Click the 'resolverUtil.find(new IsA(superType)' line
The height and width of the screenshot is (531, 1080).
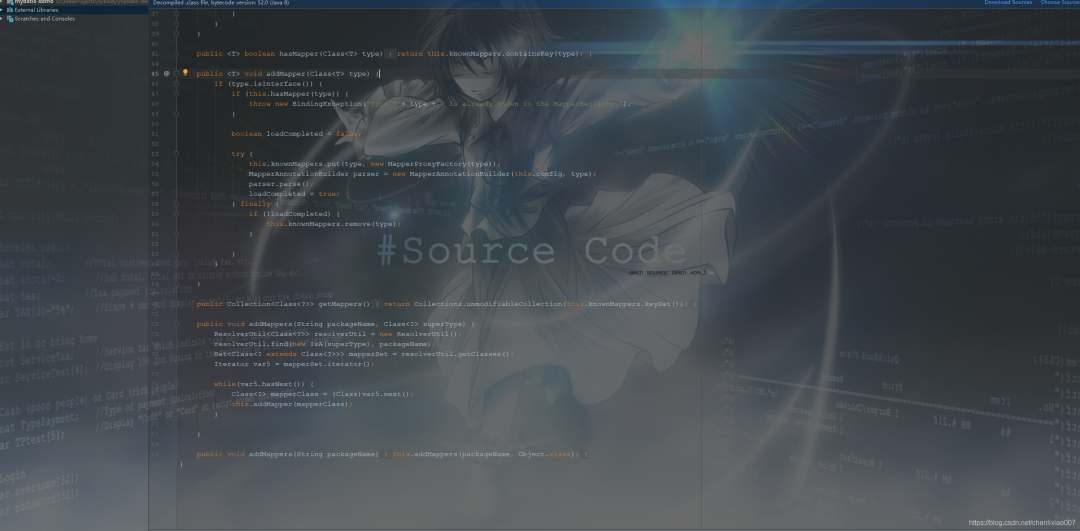coord(324,344)
